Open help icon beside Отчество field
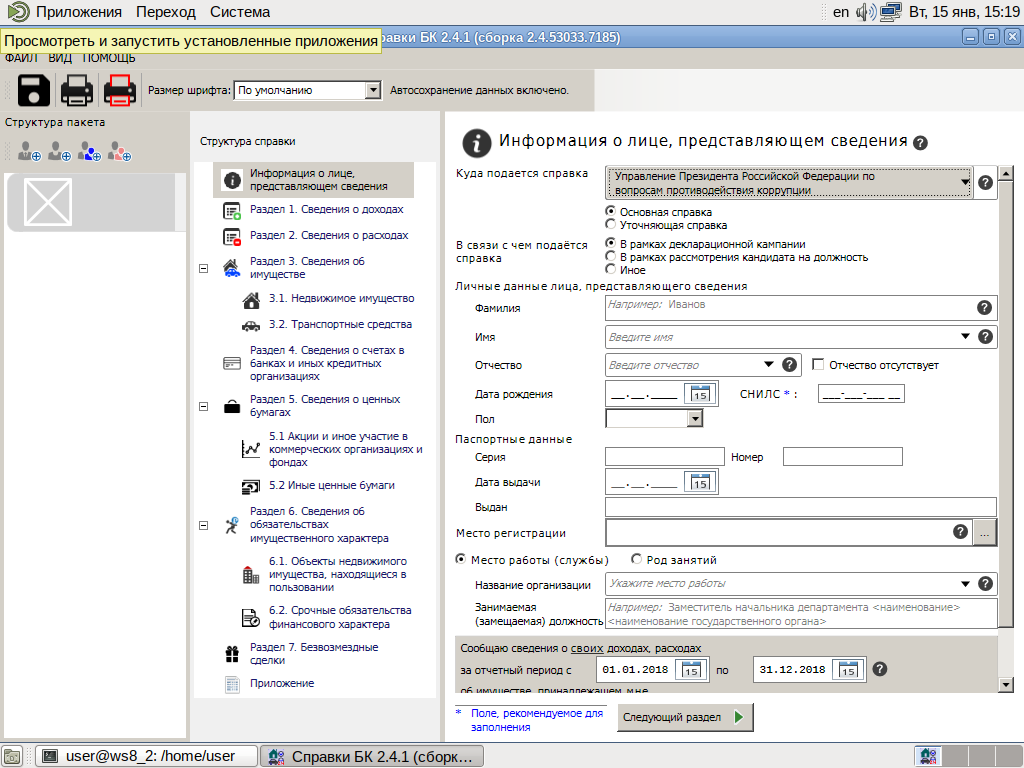Screen dimensions: 1024x768 789,364
